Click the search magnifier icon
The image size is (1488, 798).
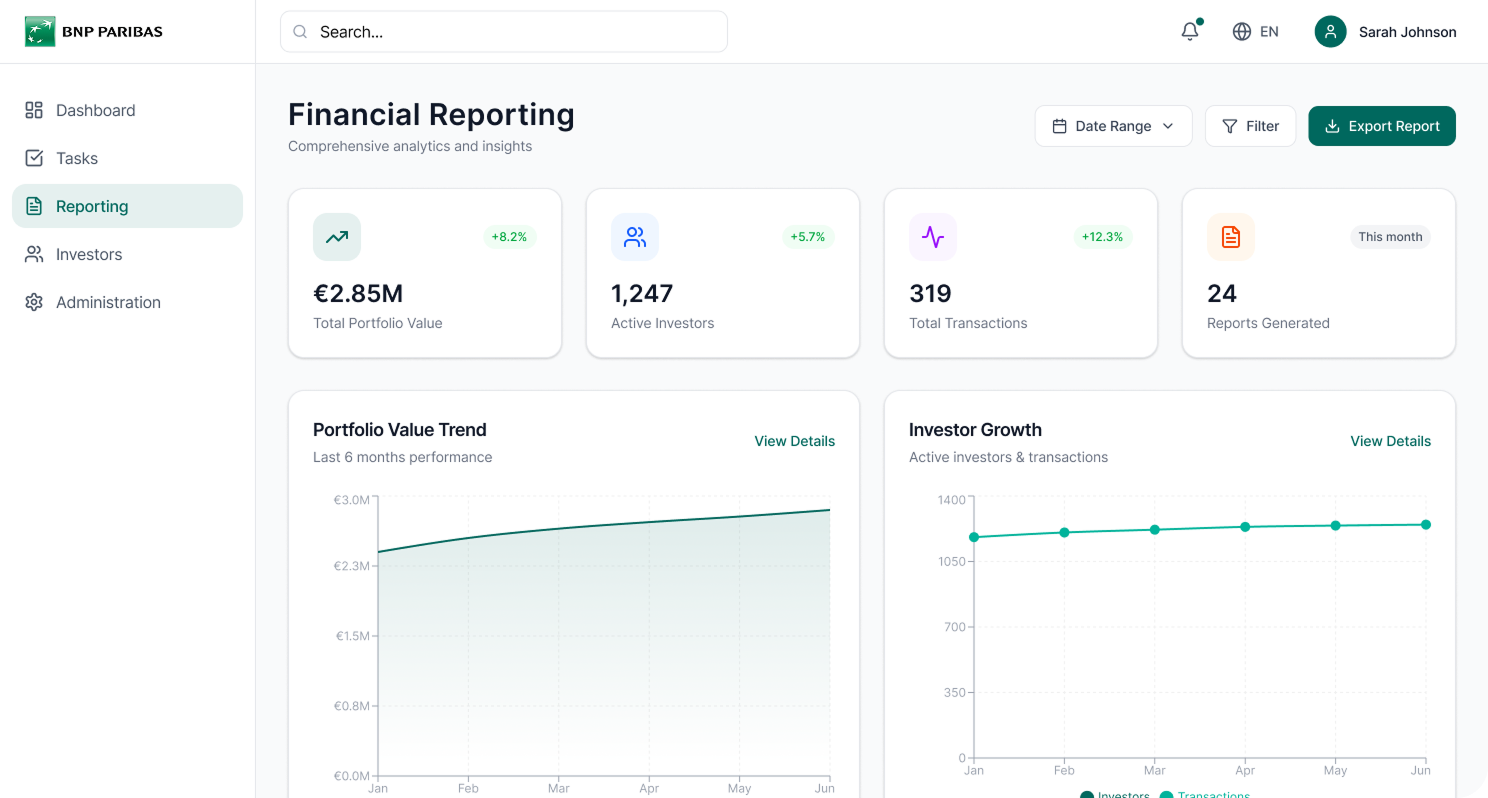click(x=300, y=31)
